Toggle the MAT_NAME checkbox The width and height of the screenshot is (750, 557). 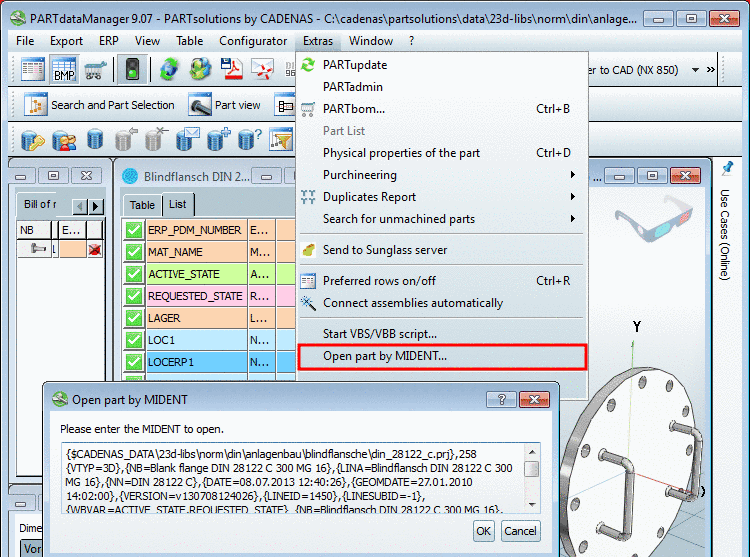134,252
